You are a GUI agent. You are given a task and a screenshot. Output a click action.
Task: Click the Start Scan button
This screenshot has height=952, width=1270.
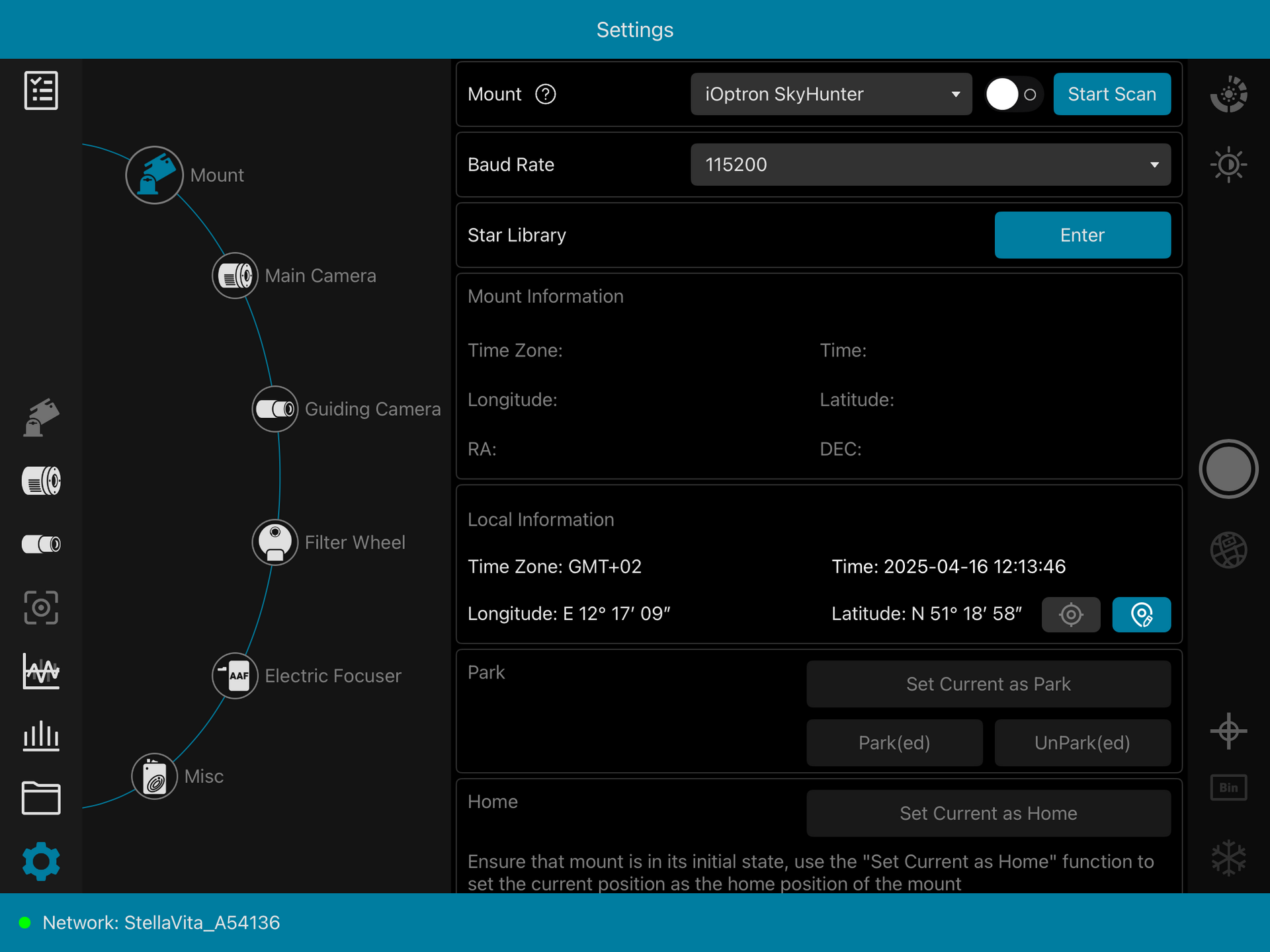pyautogui.click(x=1112, y=95)
